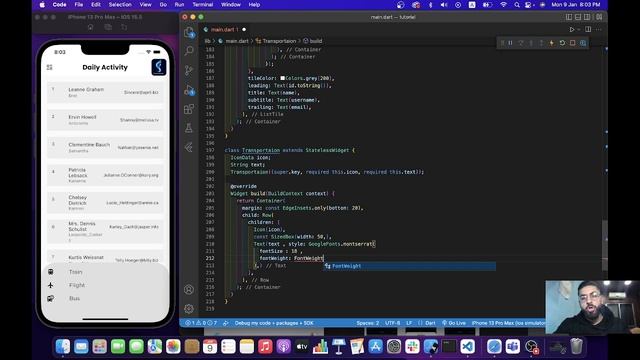The width and height of the screenshot is (640, 360).
Task: Open Slack from the Dock
Action: coord(412,347)
